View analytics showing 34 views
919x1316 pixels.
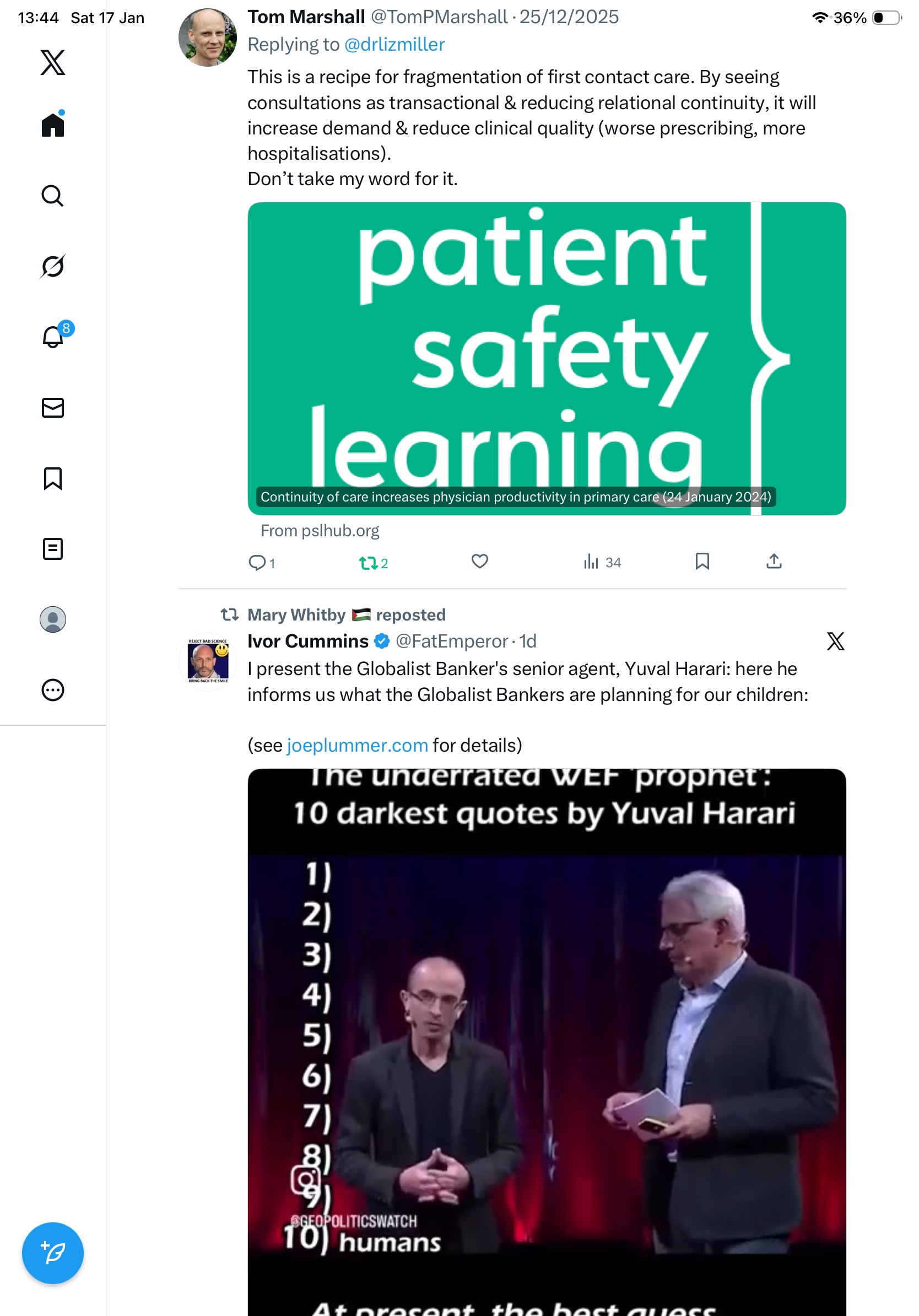pyautogui.click(x=602, y=562)
